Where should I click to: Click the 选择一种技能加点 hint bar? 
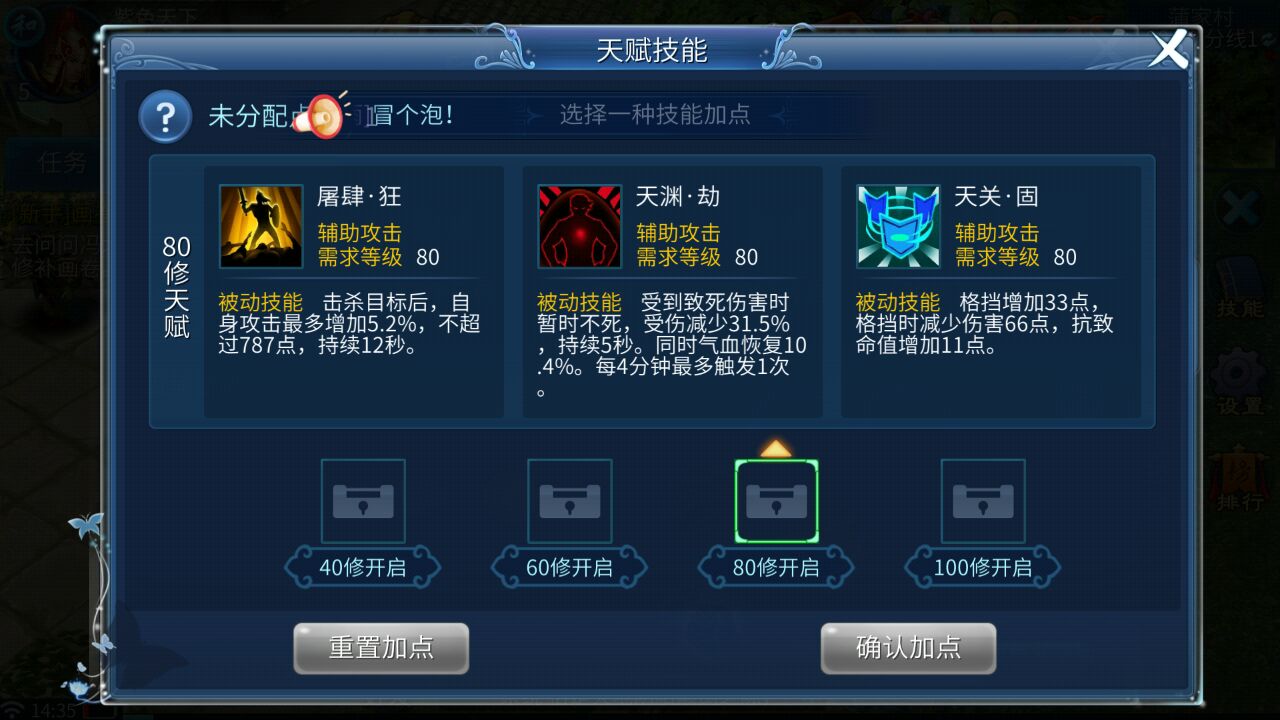655,114
